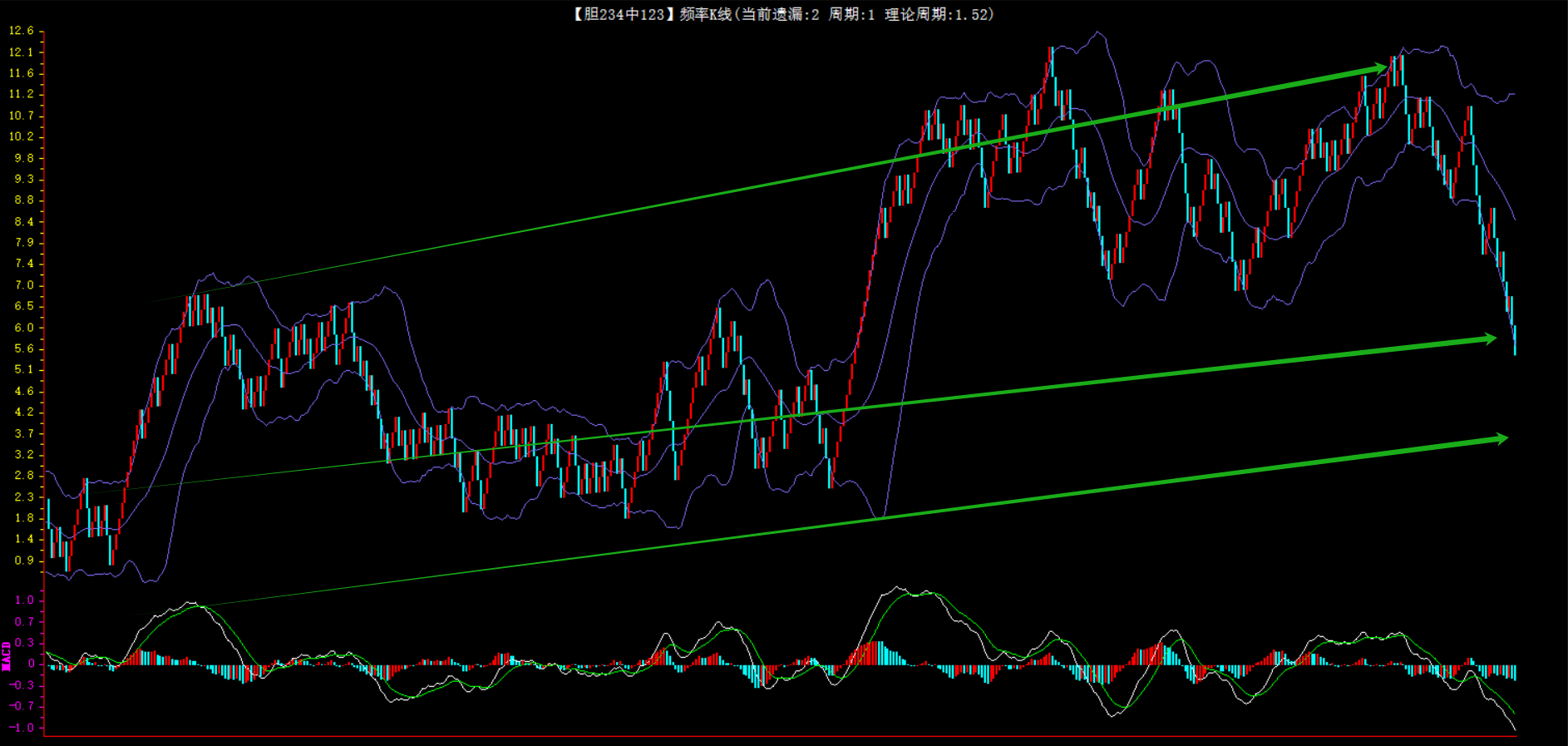1568x746 pixels.
Task: Click the -0.7 MACD axis label
Action: coord(22,706)
